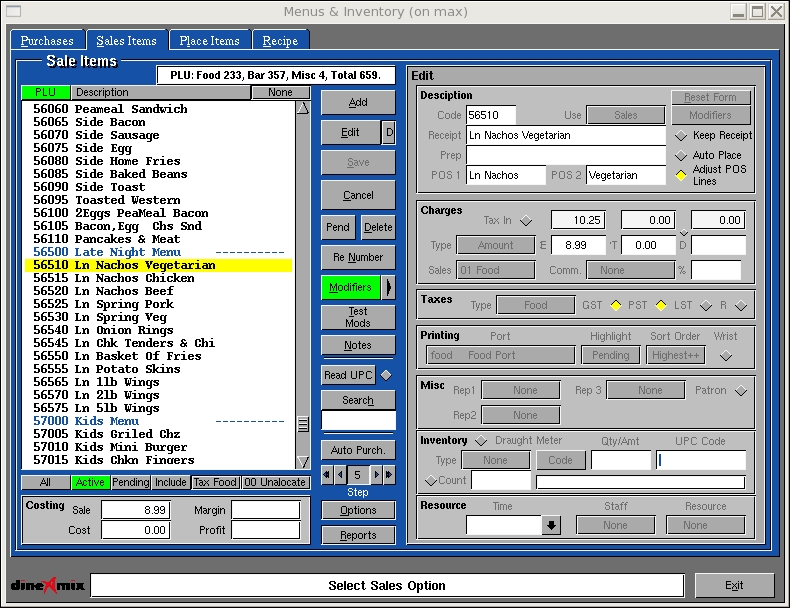Screen dimensions: 790x608
Task: Toggle PST tax indicator
Action: (661, 306)
